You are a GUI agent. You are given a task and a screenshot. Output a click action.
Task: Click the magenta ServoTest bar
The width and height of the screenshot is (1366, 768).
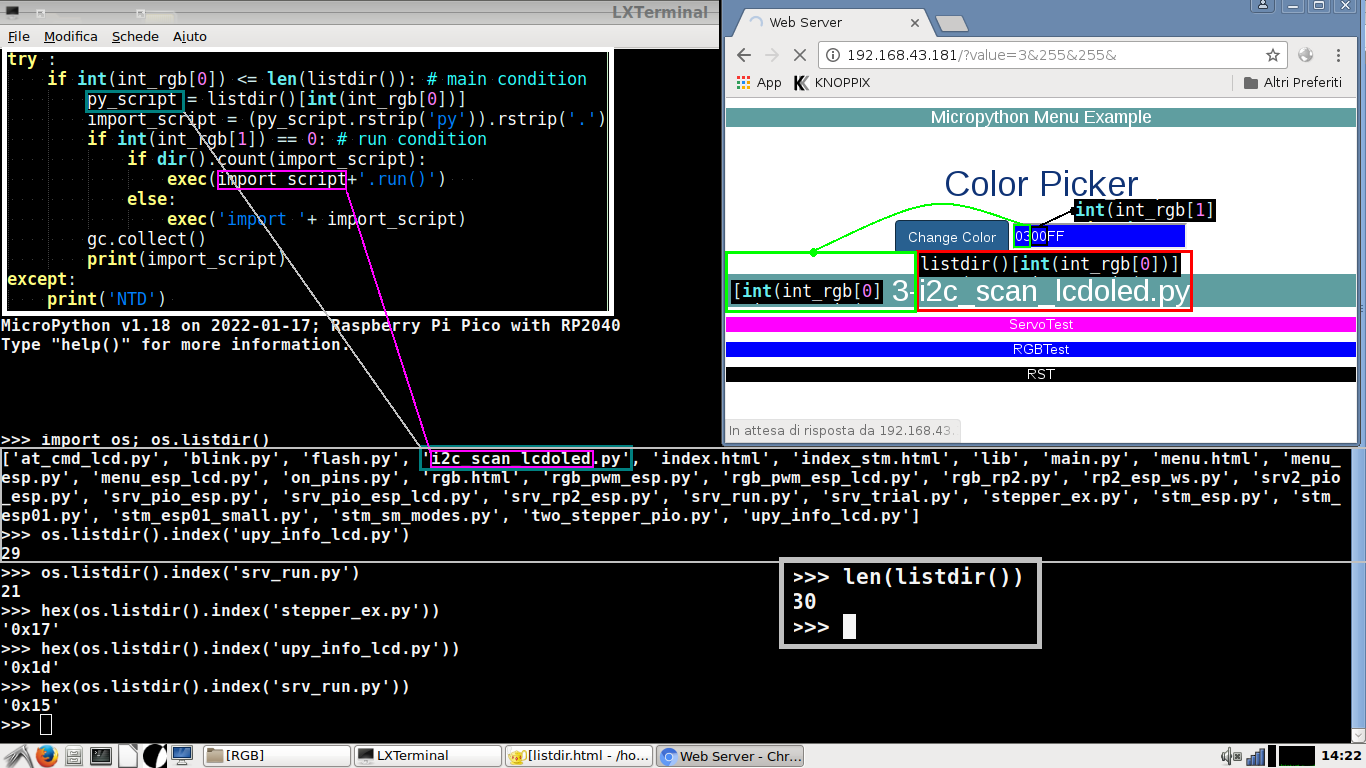point(1040,324)
